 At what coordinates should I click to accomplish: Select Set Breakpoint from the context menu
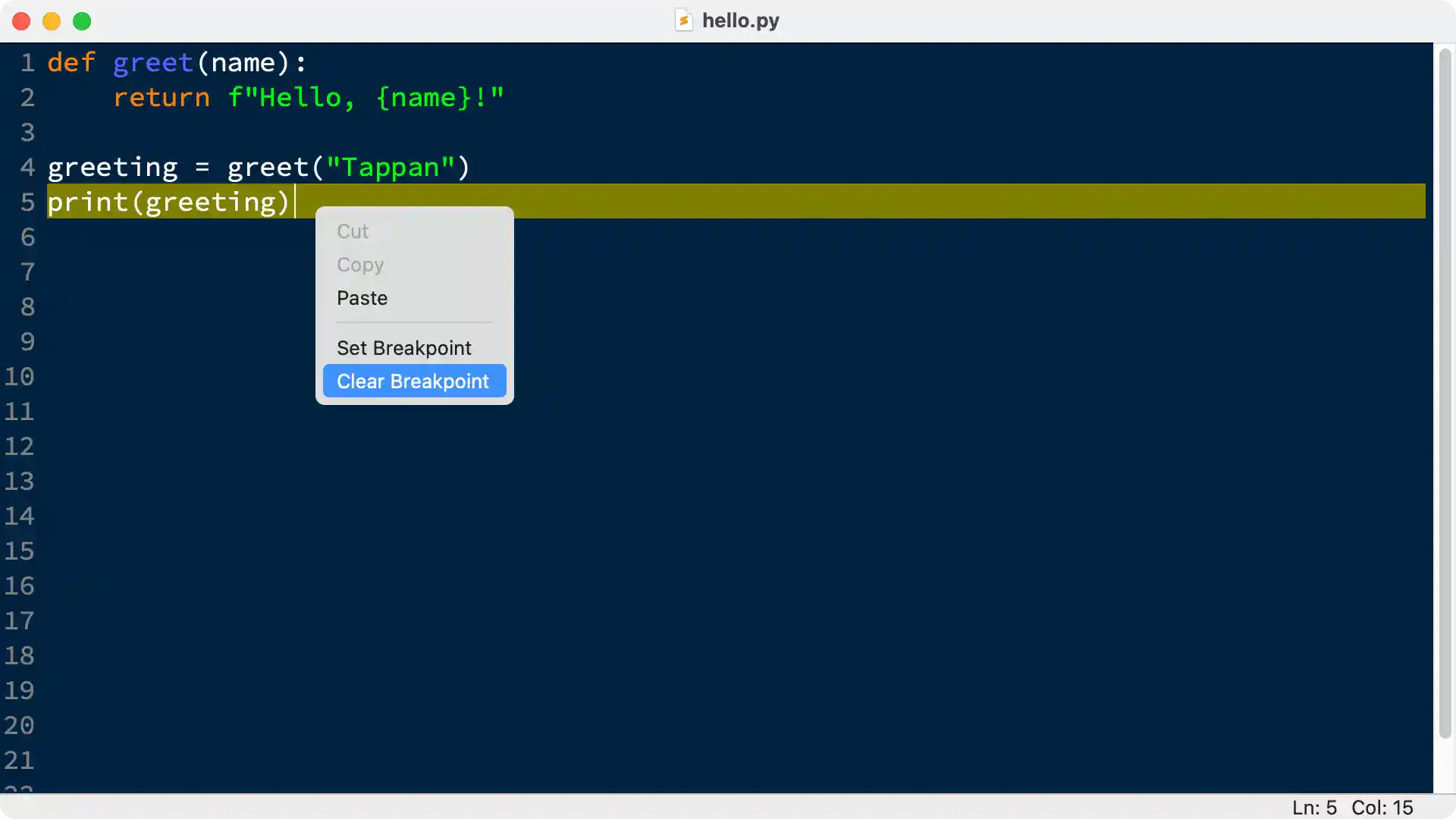pos(404,348)
